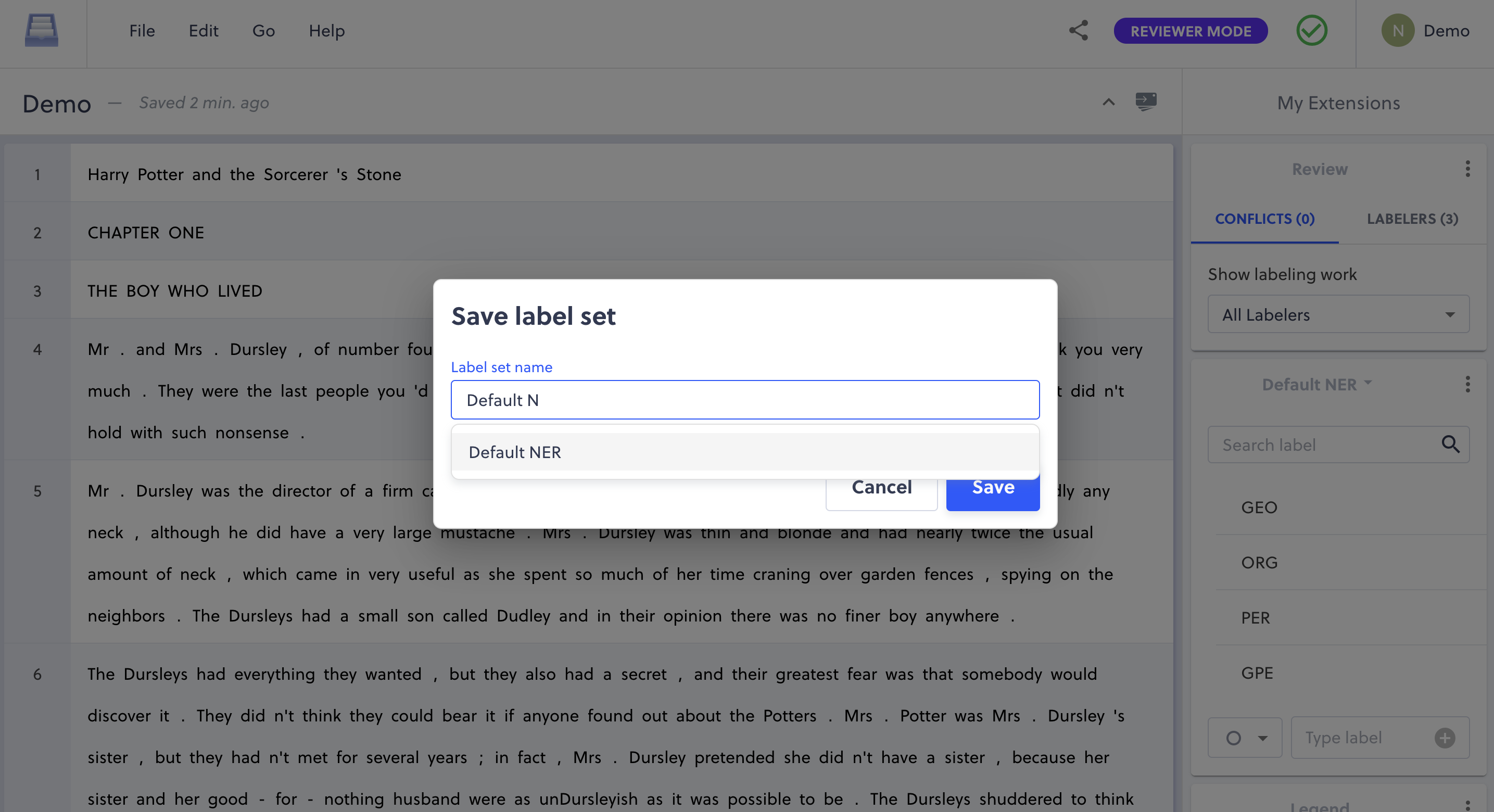Click the 'CHAPTER ONE' line text
This screenshot has height=812, width=1494.
click(146, 233)
